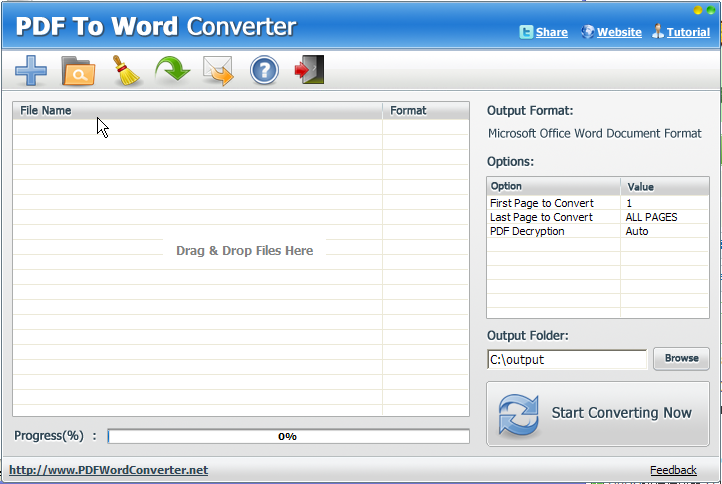This screenshot has width=722, height=484.
Task: Click the progress bar showing 0%
Action: click(288, 436)
